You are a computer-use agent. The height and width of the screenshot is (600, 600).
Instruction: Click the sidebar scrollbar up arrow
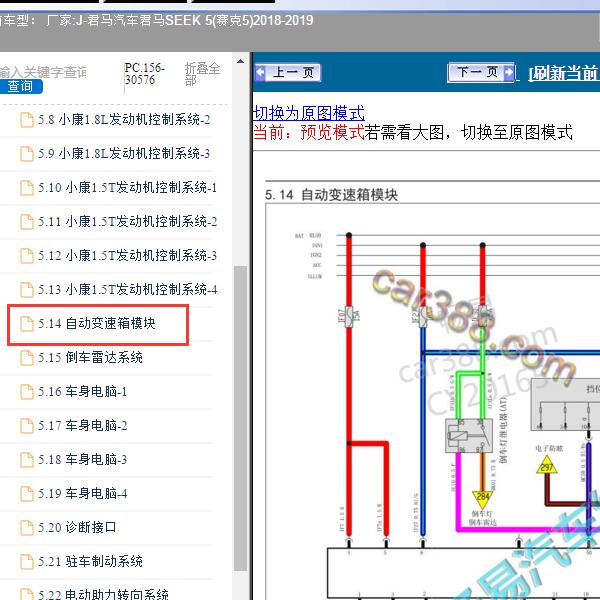(240, 61)
